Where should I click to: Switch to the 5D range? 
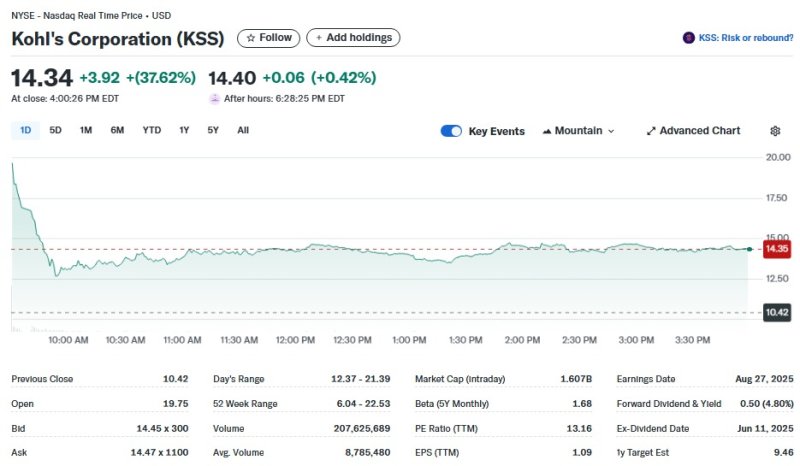56,130
